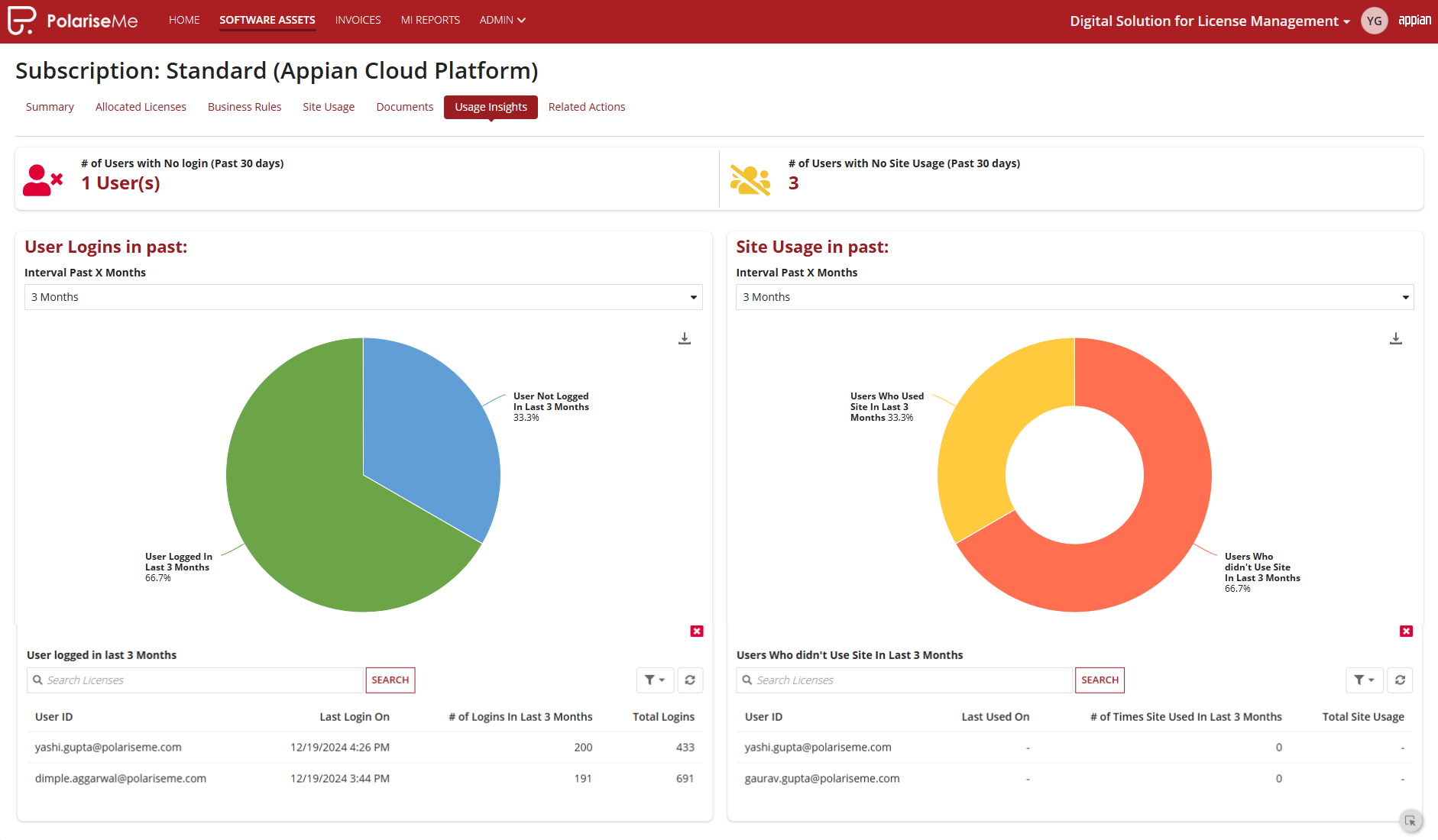Click the total logins value 691
The width and height of the screenshot is (1438, 840).
685,778
